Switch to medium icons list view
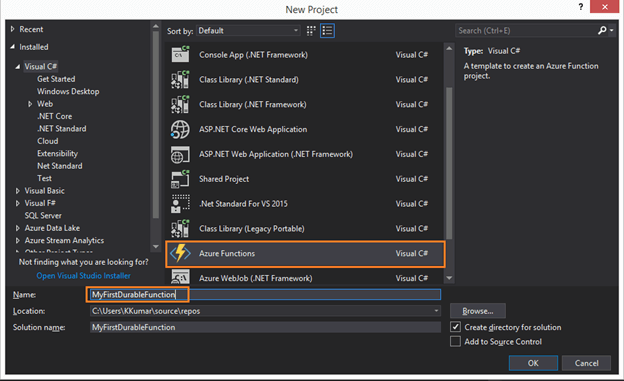 (327, 31)
